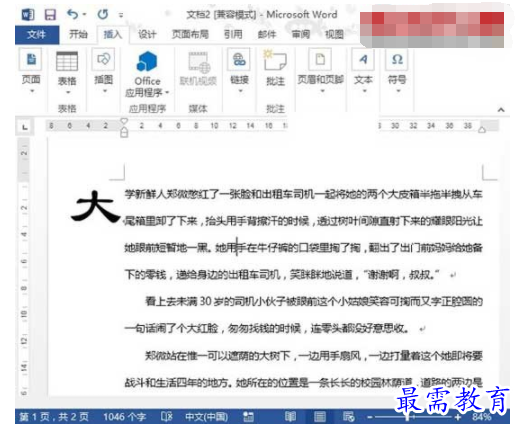Switch to the 邮件 (Mailings) tab

pyautogui.click(x=267, y=34)
